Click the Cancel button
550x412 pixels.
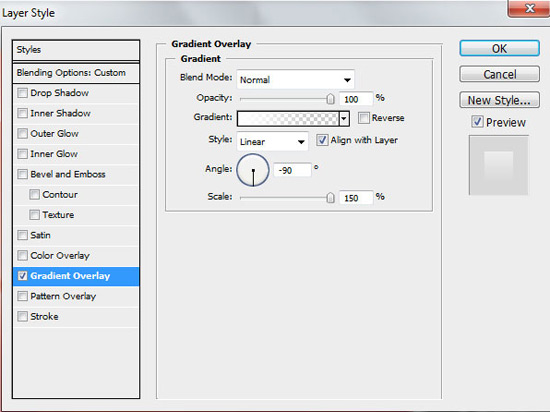499,74
